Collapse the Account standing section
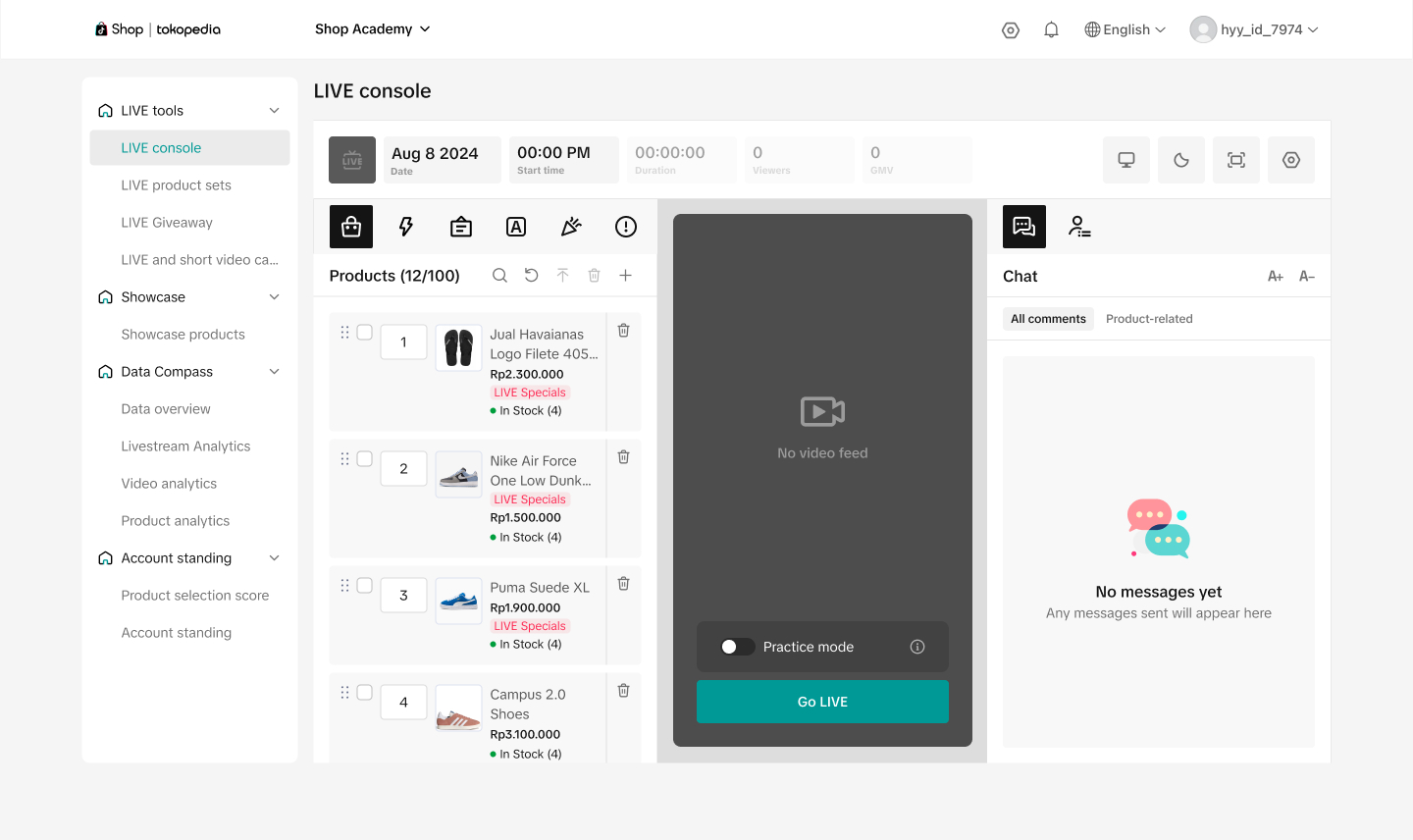Screen dimensions: 1413x840 [x=275, y=558]
